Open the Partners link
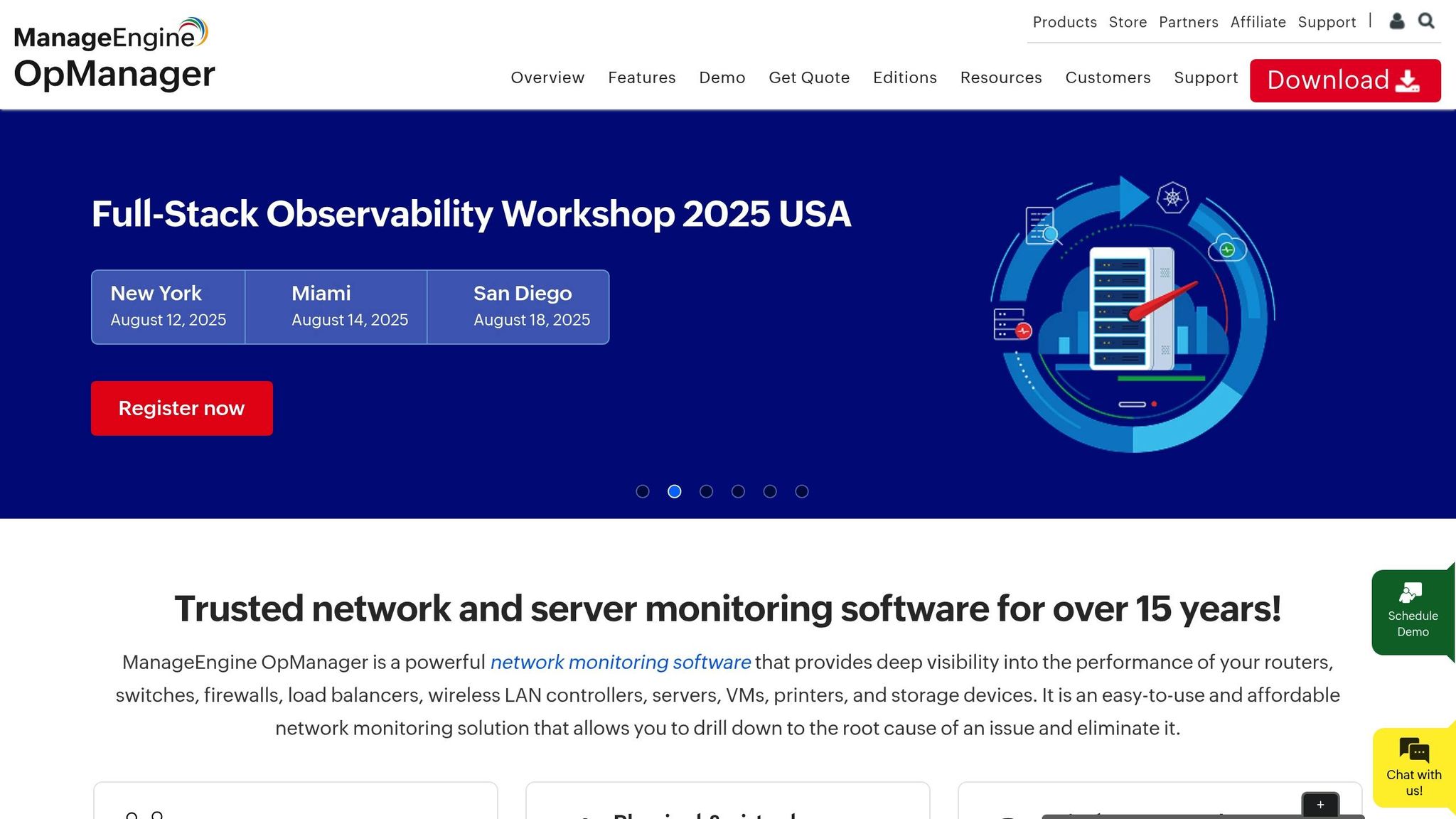Viewport: 1456px width, 819px height. click(1188, 22)
